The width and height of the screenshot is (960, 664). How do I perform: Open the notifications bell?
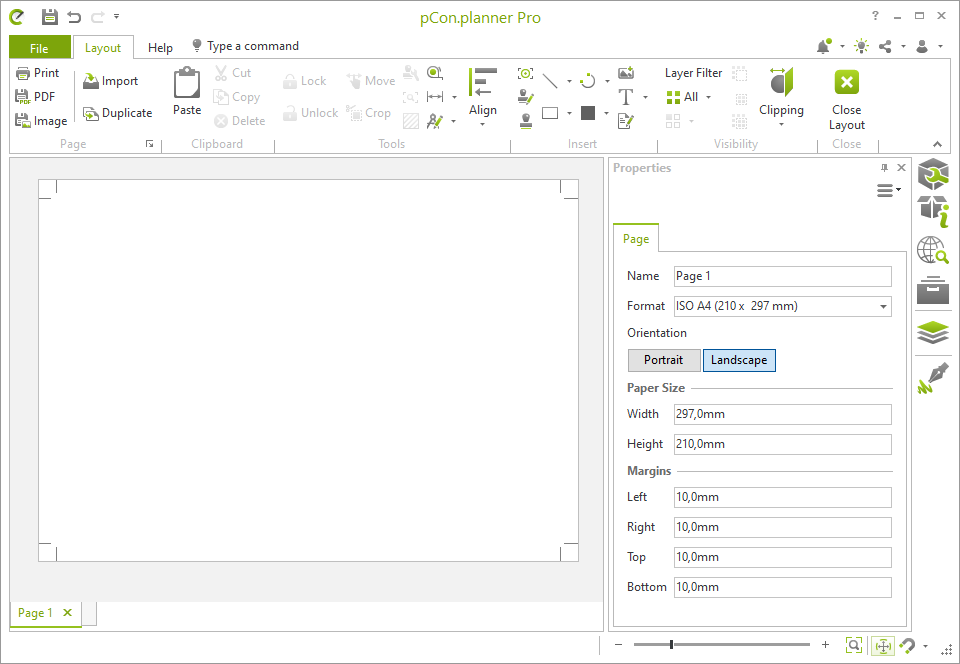click(x=823, y=46)
